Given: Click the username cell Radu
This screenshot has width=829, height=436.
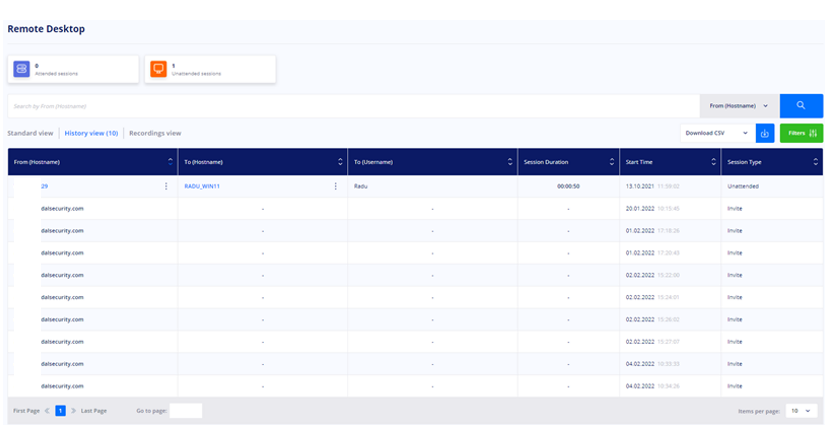Looking at the screenshot, I should pyautogui.click(x=361, y=186).
